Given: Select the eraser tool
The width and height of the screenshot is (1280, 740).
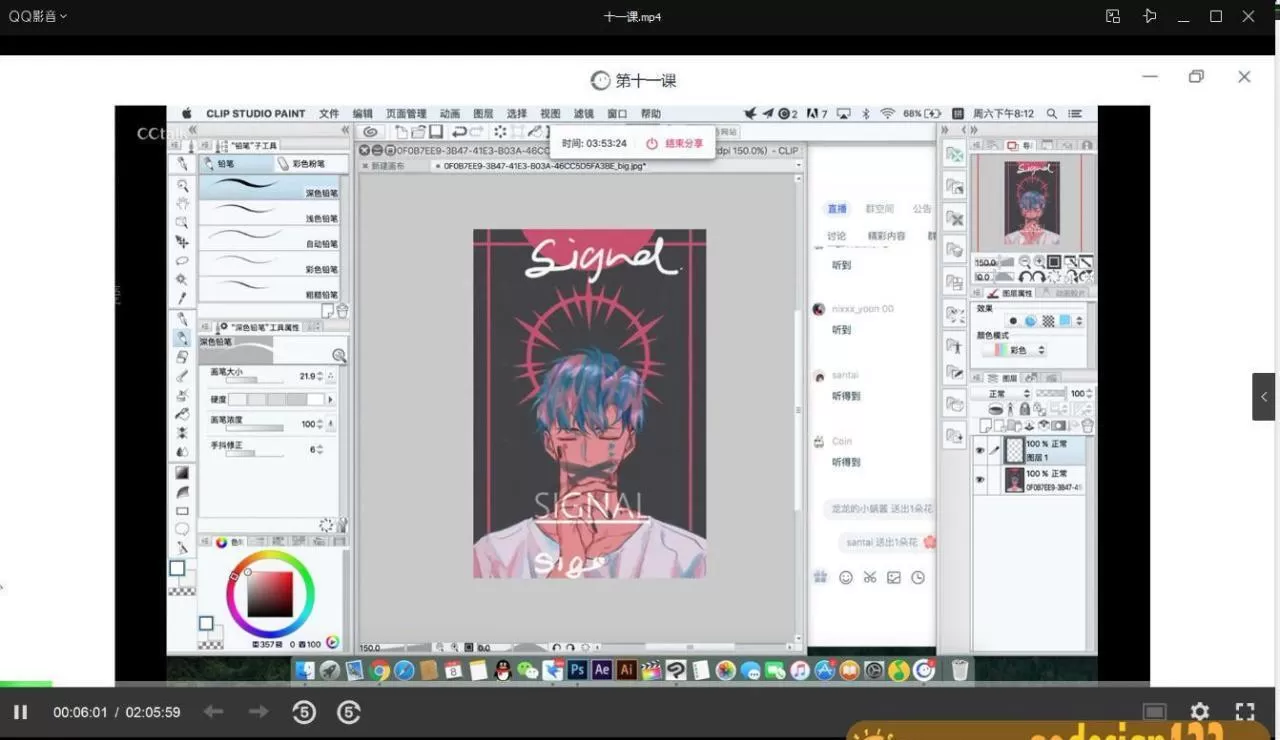Looking at the screenshot, I should click(182, 357).
